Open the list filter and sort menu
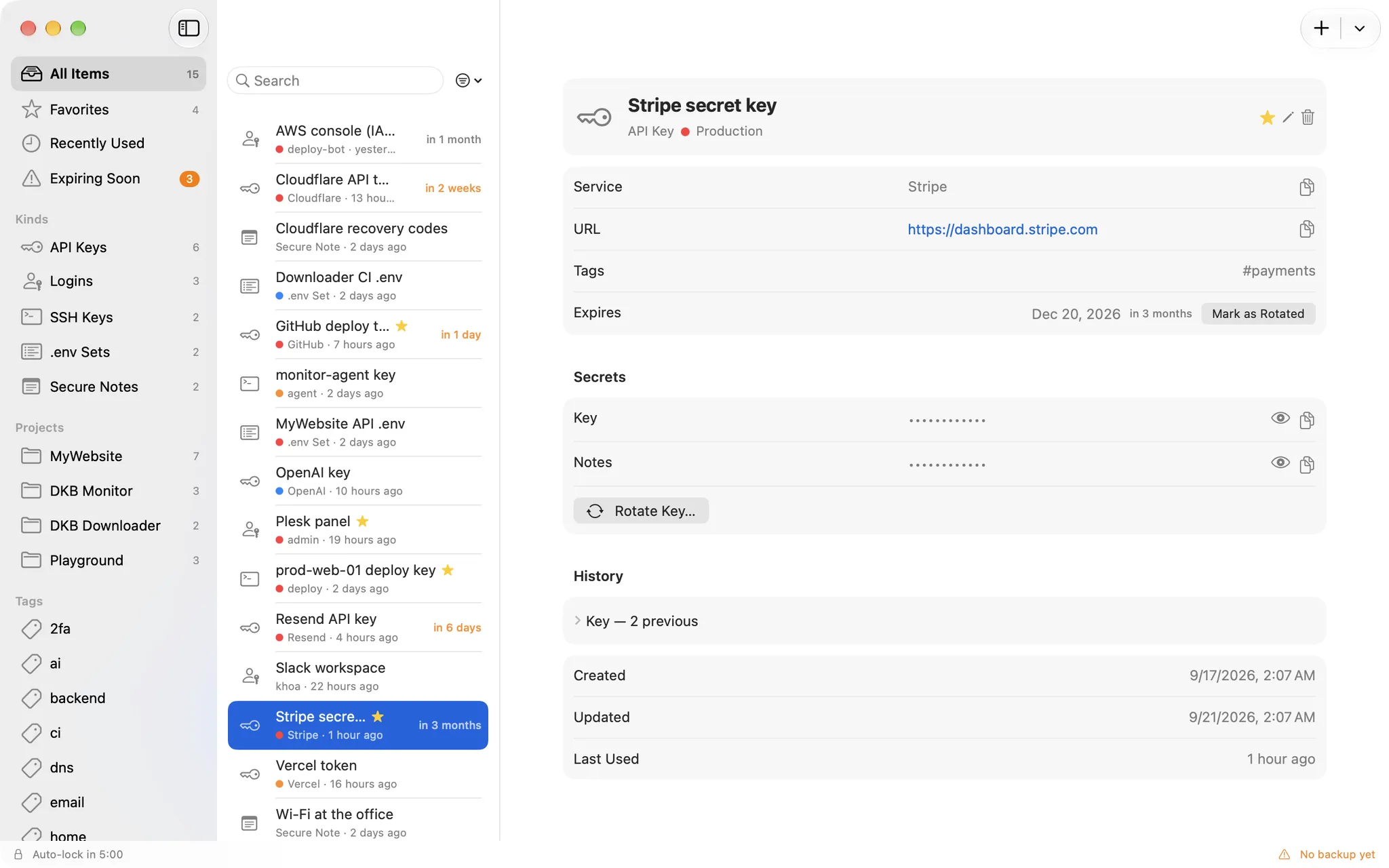This screenshot has height=868, width=1389. [x=469, y=81]
